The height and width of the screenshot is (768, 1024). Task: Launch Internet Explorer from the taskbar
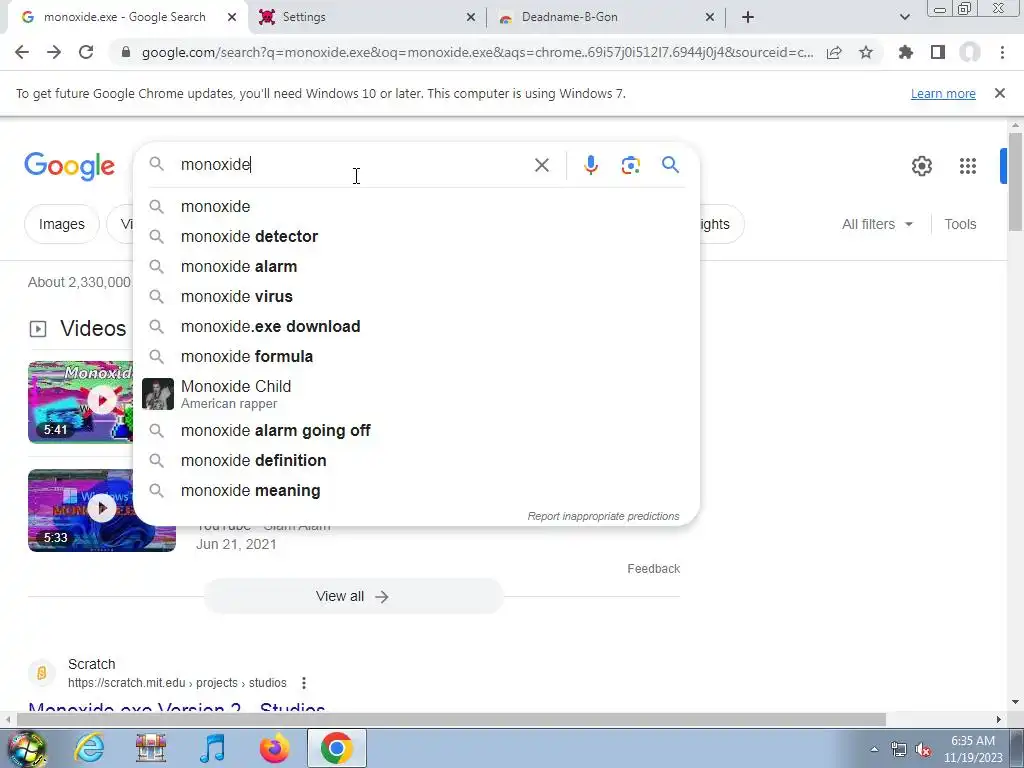click(89, 748)
